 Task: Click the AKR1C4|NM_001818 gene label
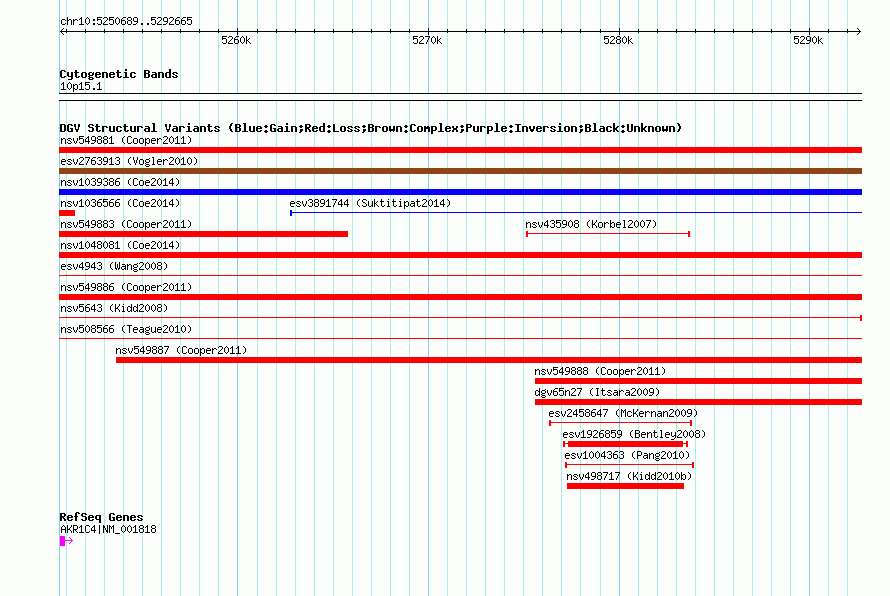pyautogui.click(x=108, y=529)
